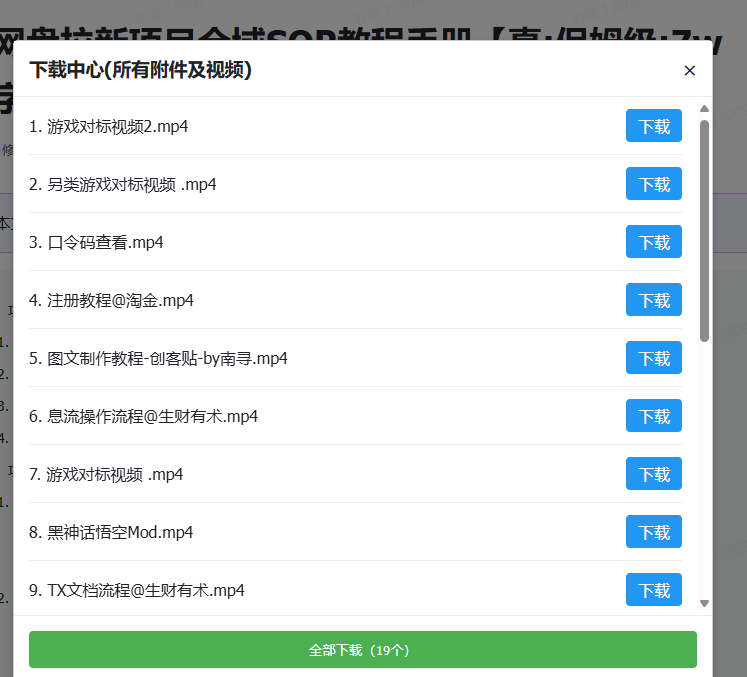Download 黑神话悟空Mod.mp4

tap(654, 532)
